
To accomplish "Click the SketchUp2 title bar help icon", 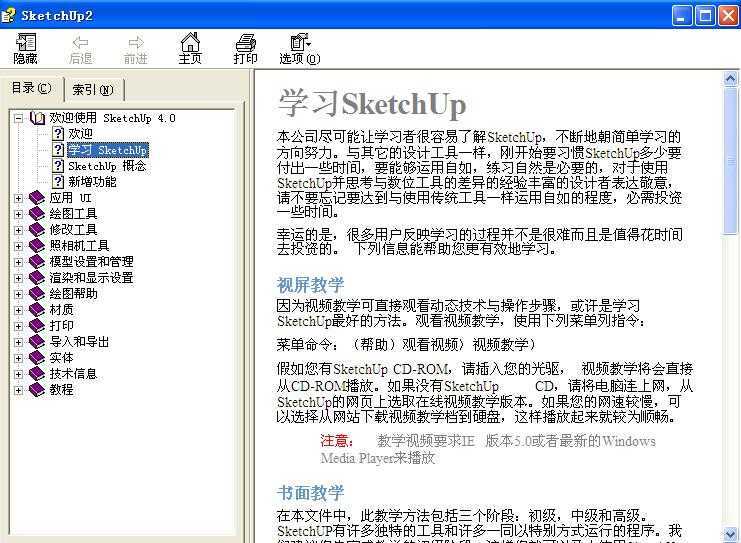I will tap(9, 15).
